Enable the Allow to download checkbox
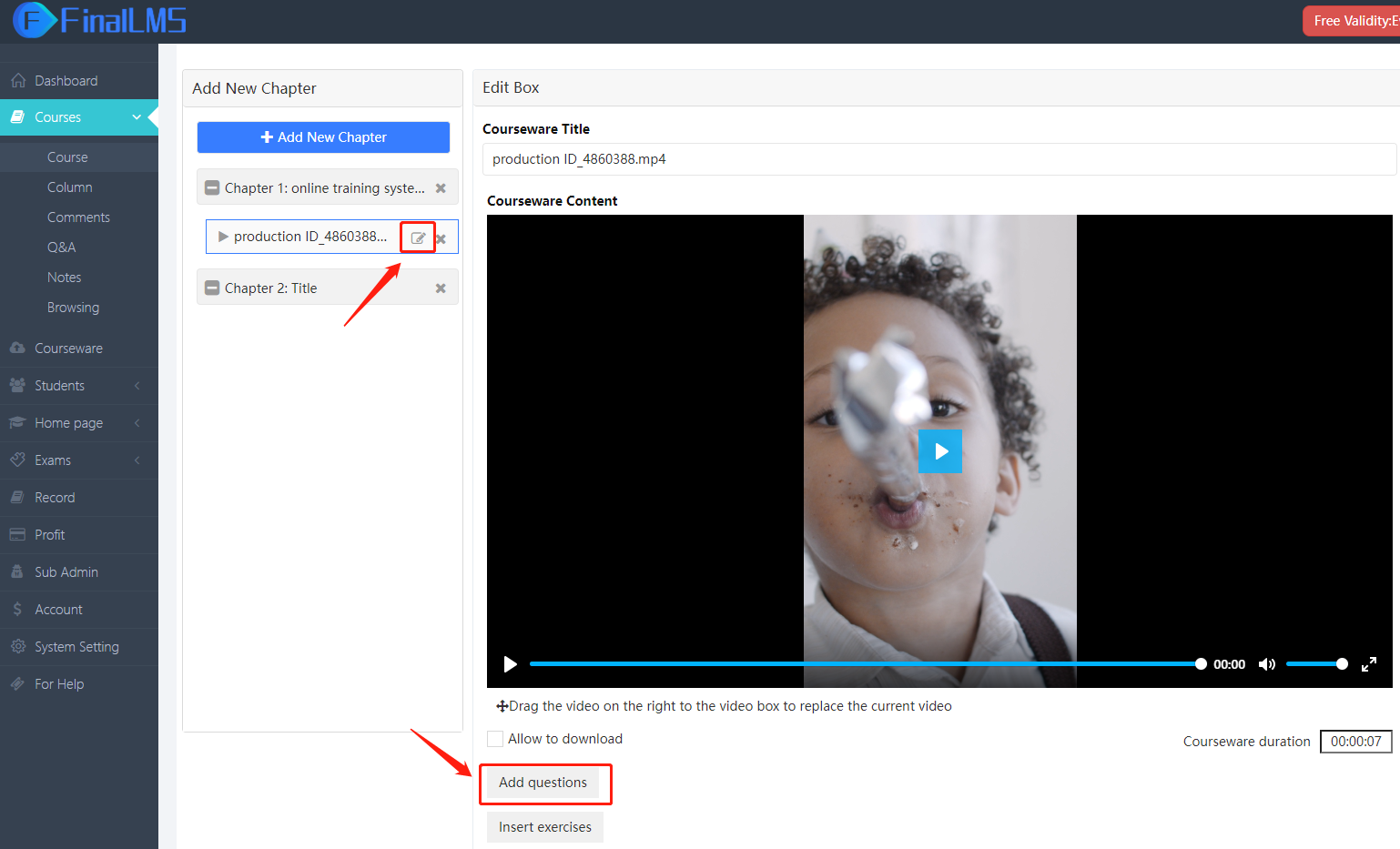 click(495, 739)
